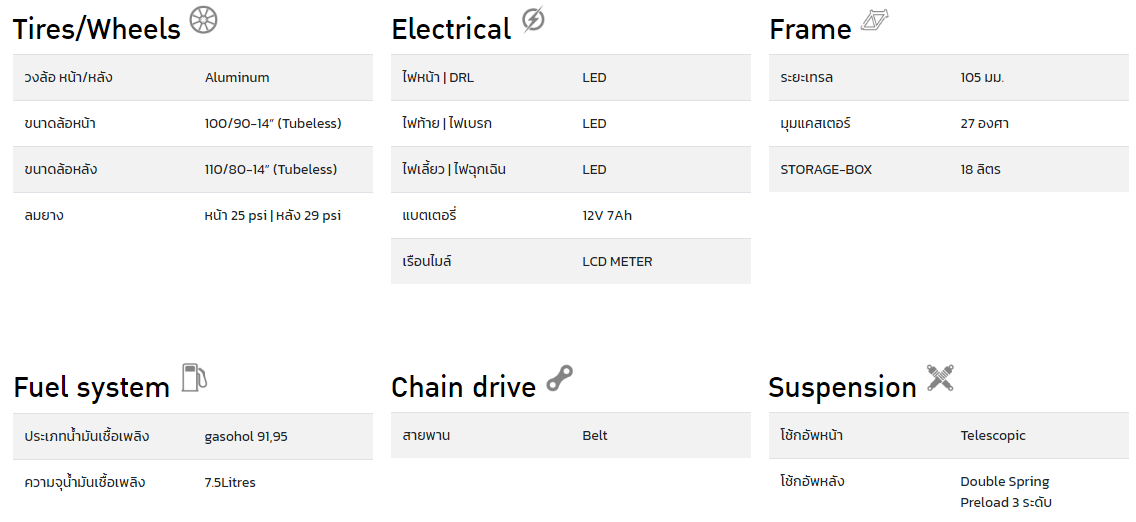Select the Tires/Wheels heading

point(96,29)
